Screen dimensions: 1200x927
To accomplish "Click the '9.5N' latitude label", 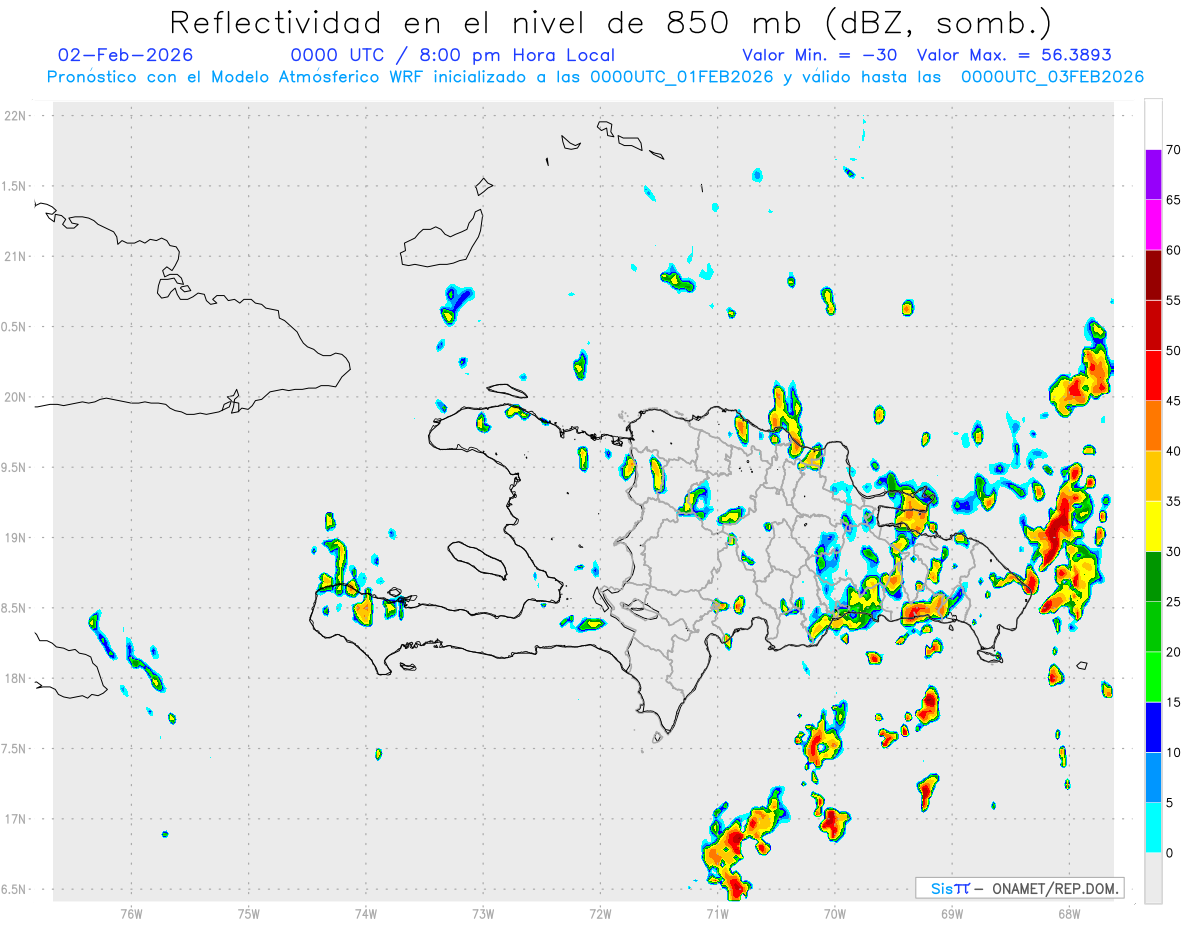I will pos(15,467).
